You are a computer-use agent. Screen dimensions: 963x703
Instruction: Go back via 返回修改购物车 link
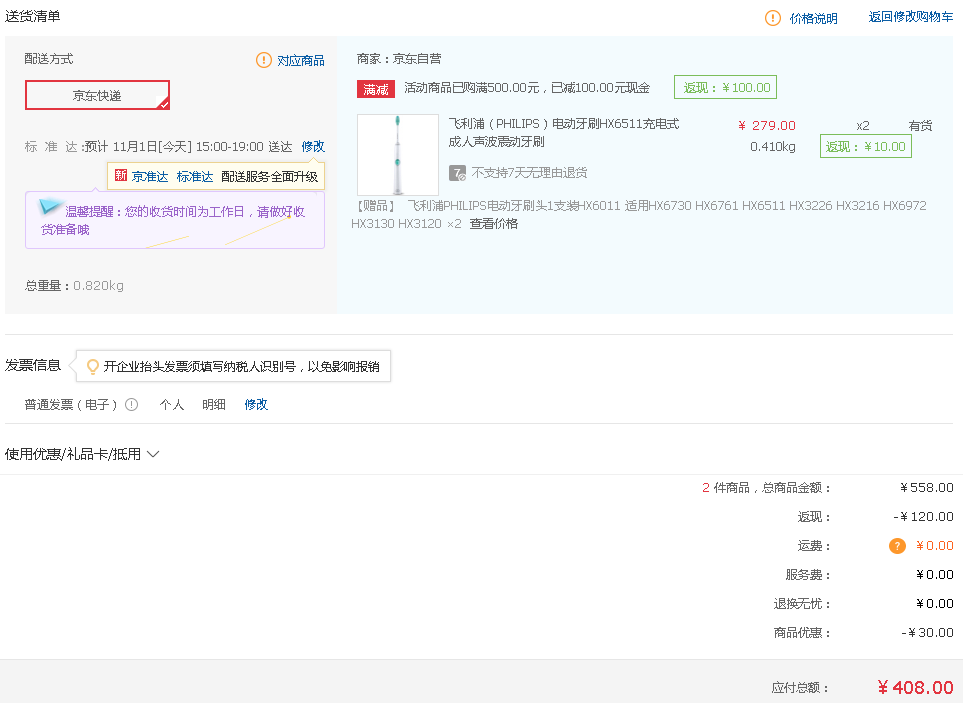tap(911, 17)
